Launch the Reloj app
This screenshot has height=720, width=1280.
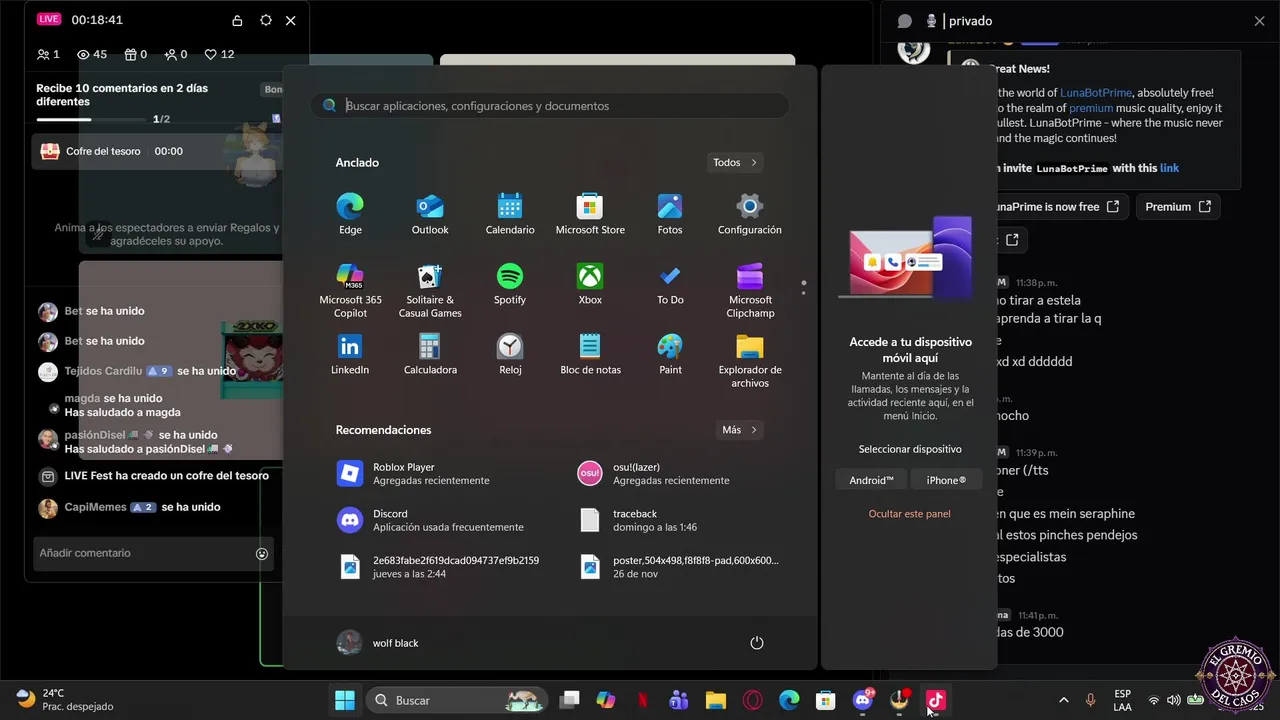click(x=510, y=354)
